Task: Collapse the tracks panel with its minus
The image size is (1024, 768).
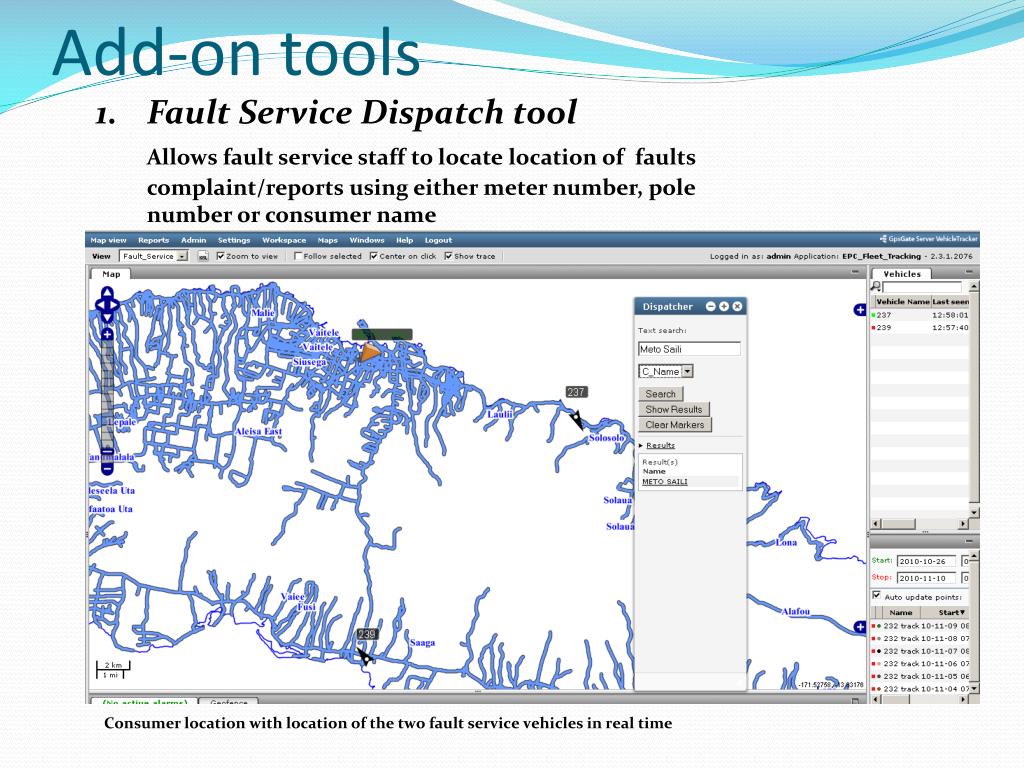Action: click(969, 541)
